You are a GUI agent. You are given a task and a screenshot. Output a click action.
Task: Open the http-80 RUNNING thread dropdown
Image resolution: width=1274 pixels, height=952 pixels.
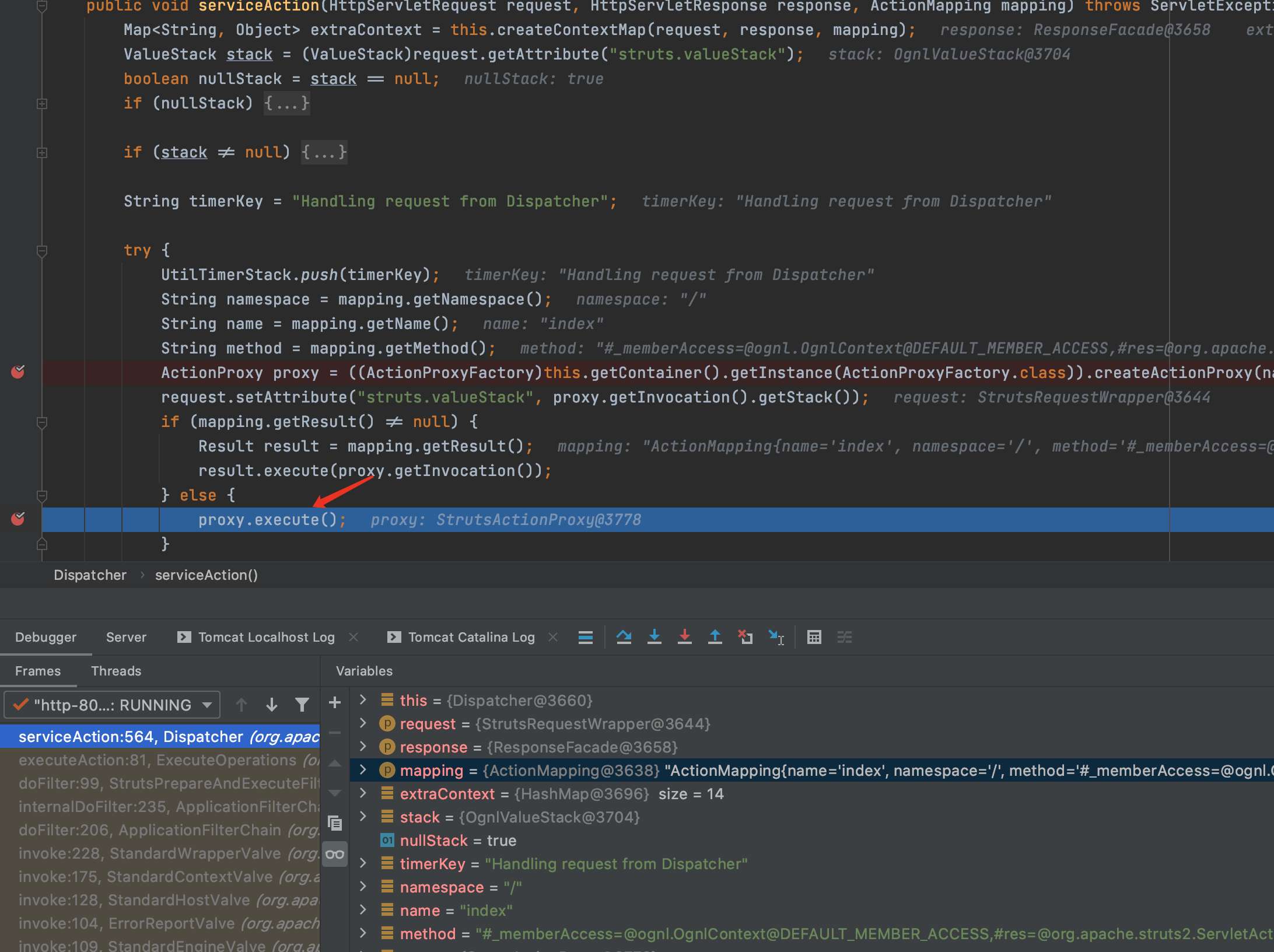(112, 705)
